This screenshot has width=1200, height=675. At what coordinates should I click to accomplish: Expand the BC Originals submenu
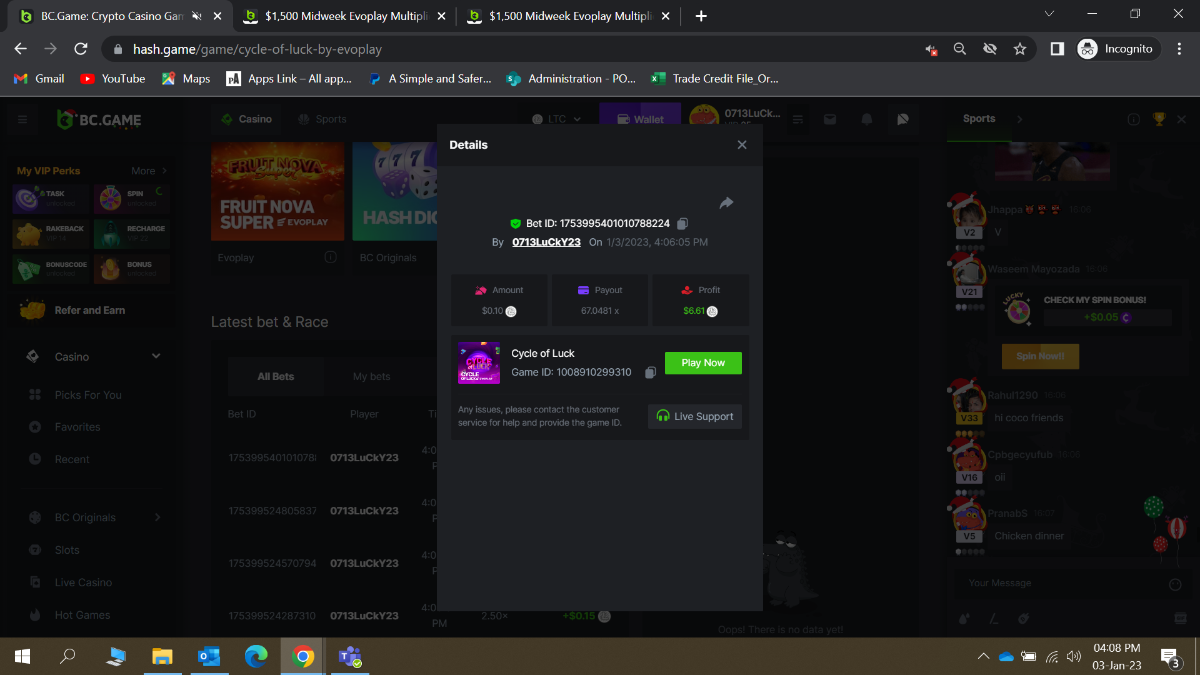click(x=157, y=517)
